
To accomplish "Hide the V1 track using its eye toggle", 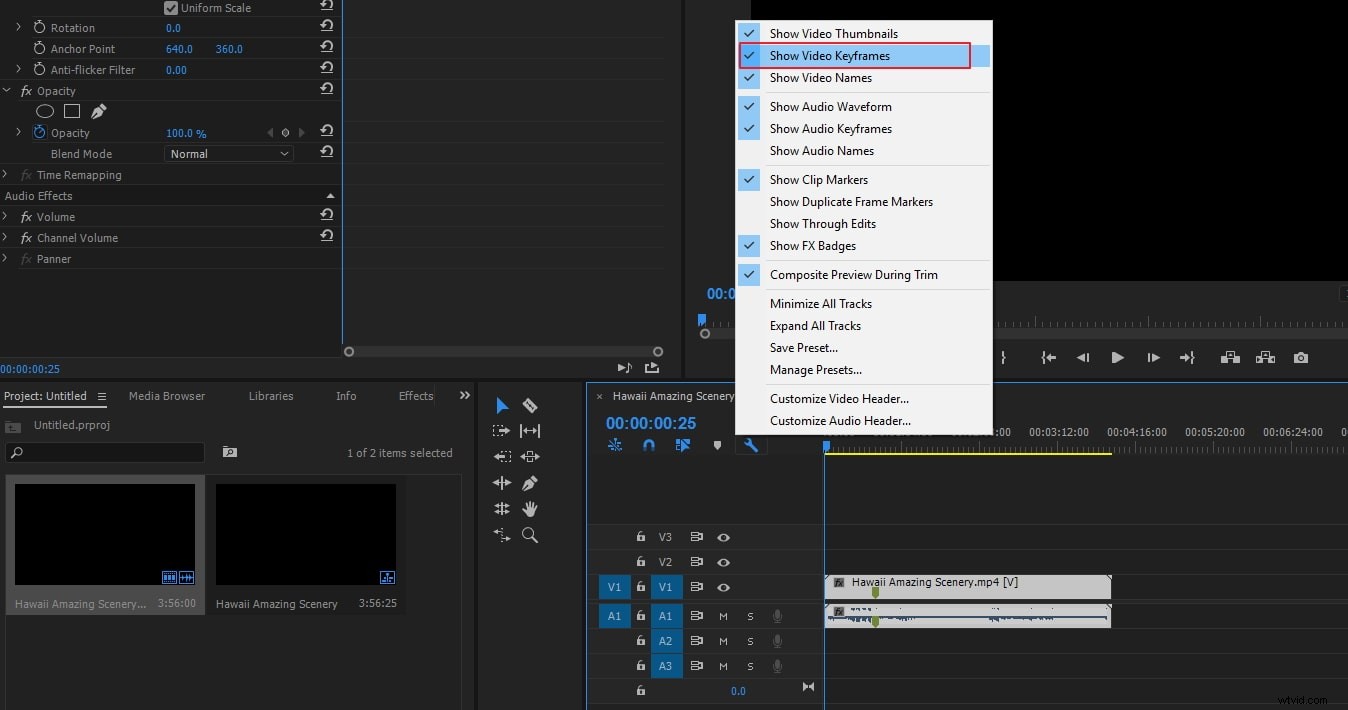I will [723, 587].
